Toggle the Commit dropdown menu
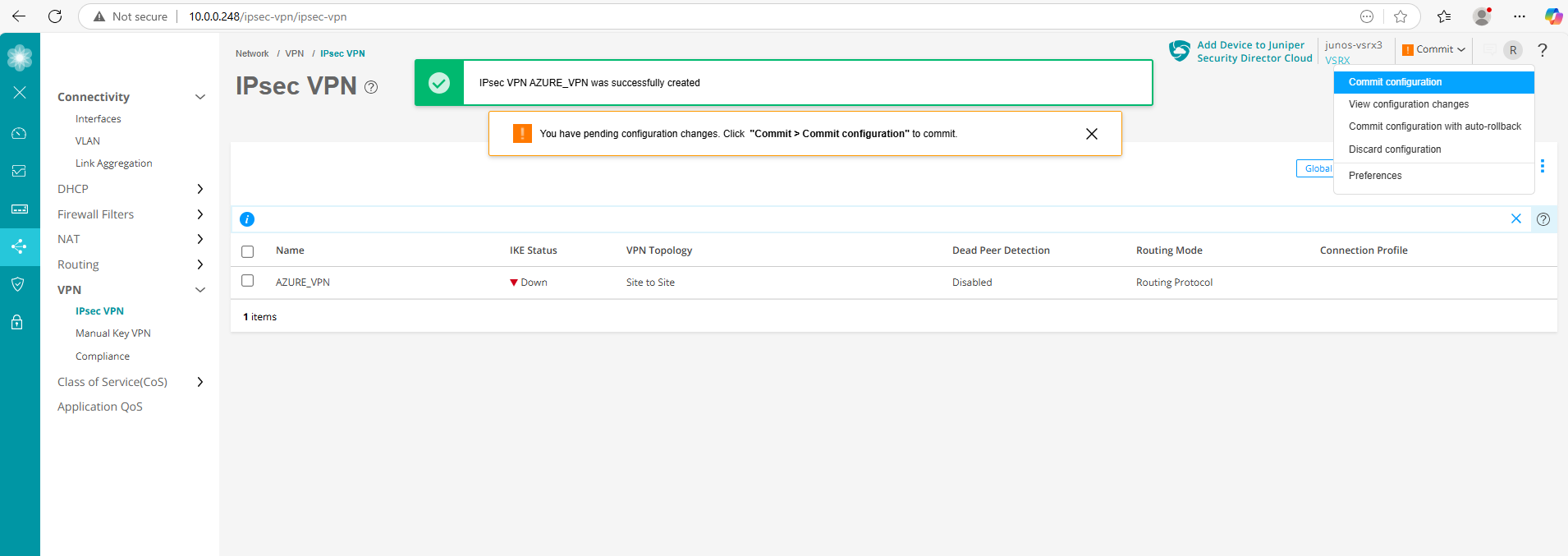The width and height of the screenshot is (1568, 556). [1433, 49]
